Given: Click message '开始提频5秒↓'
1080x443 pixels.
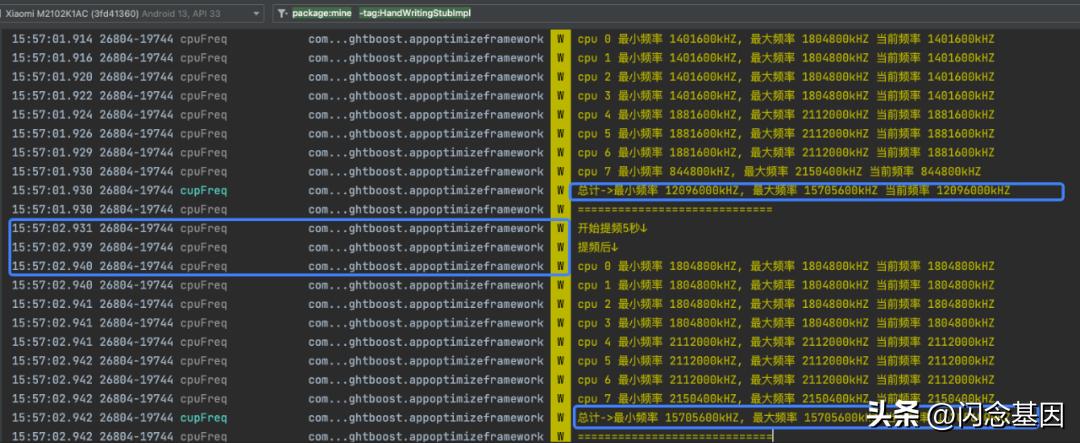Looking at the screenshot, I should [613, 228].
